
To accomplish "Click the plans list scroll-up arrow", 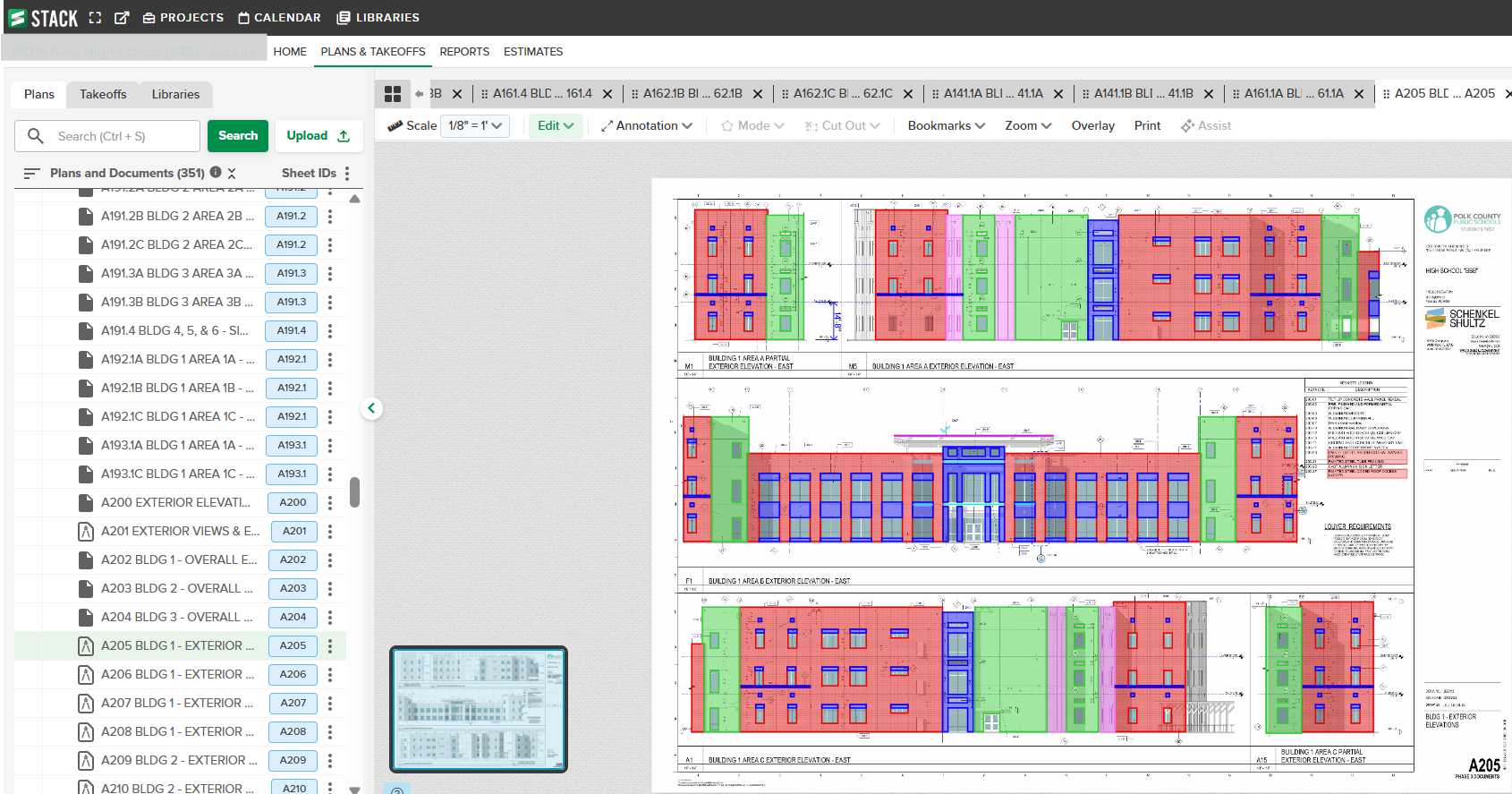I will pyautogui.click(x=355, y=199).
